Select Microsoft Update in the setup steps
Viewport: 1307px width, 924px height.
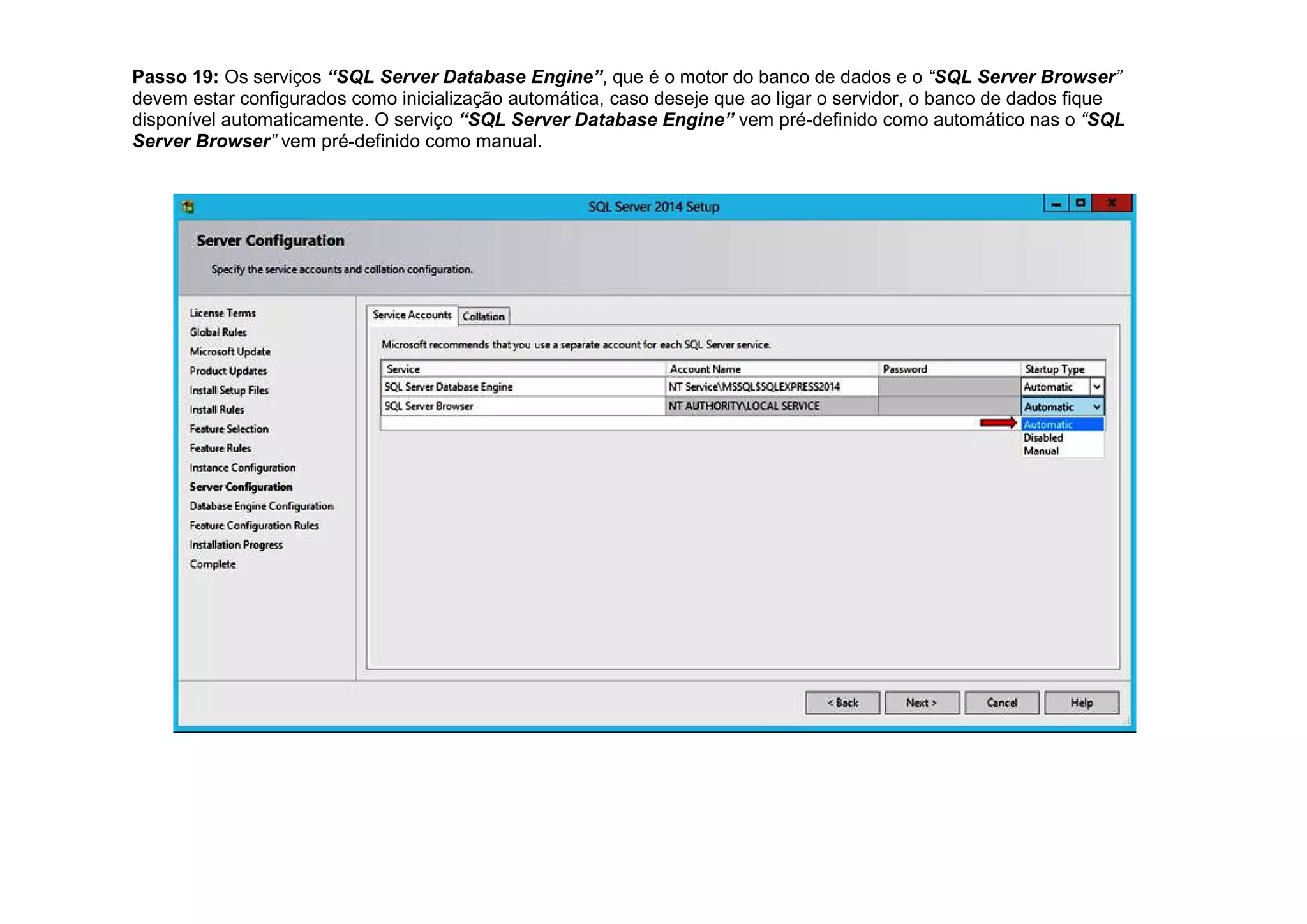click(x=230, y=352)
